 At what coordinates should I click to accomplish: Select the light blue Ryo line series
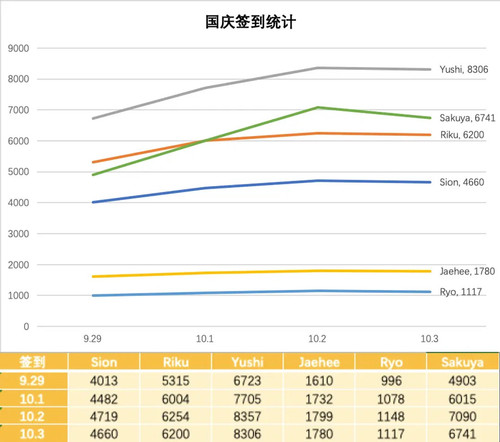261,292
